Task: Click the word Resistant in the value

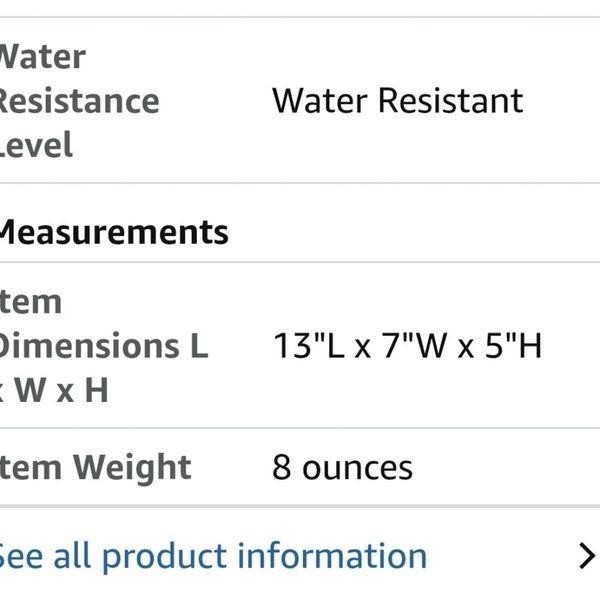Action: tap(451, 101)
